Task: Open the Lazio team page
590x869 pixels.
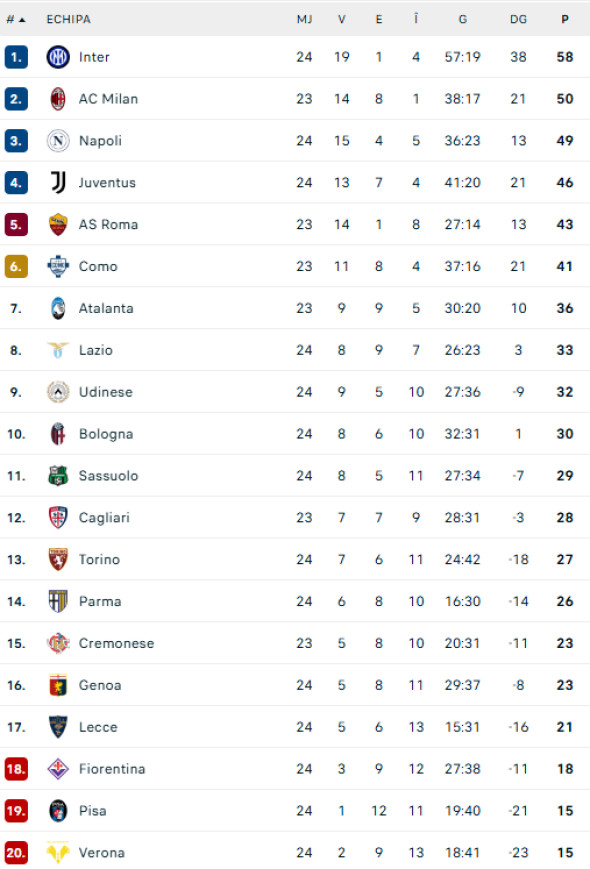Action: point(96,350)
